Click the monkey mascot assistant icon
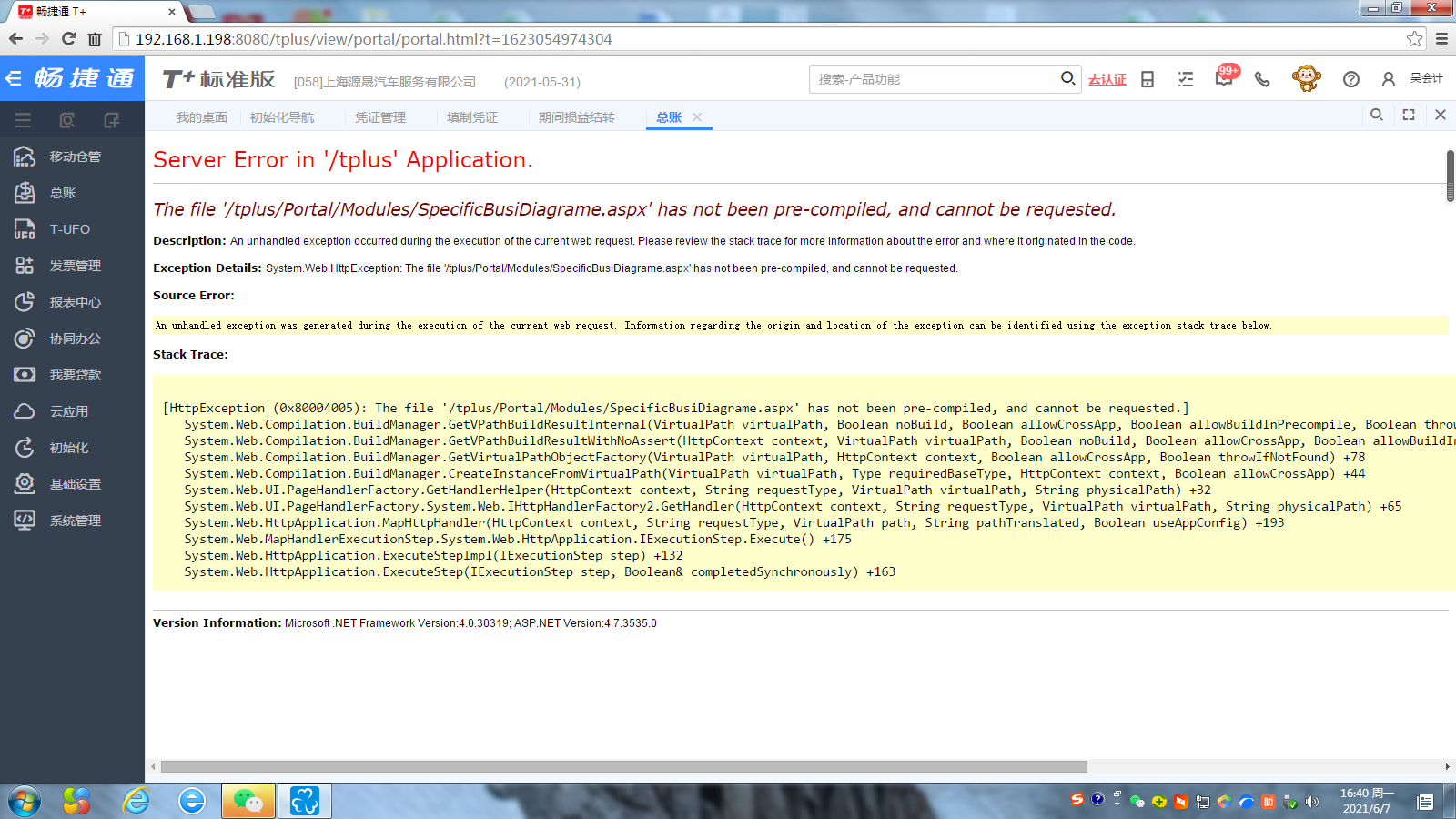This screenshot has width=1456, height=819. [1307, 78]
